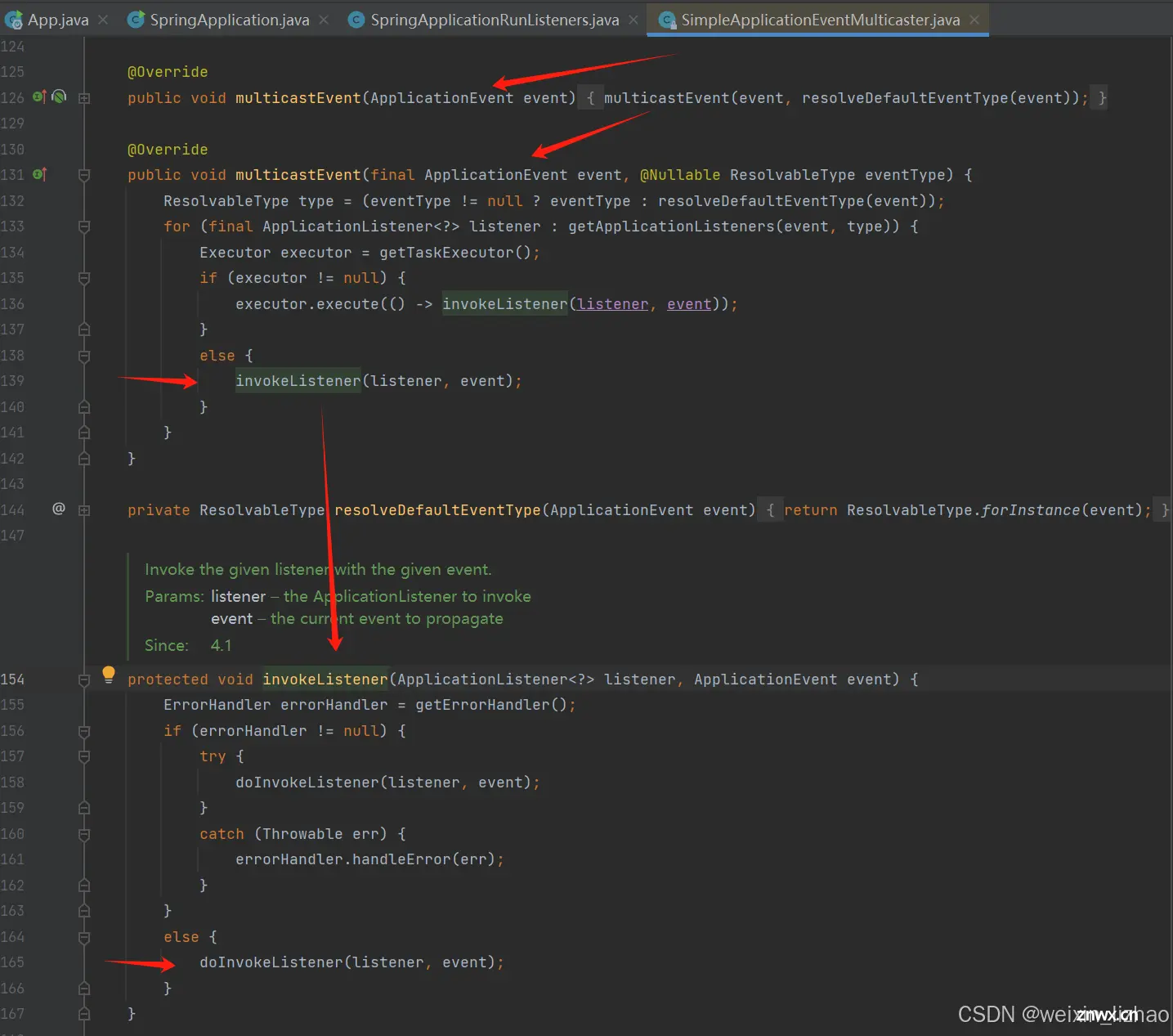Select the SimpleApplicationEventMulticaster.java tab
1173x1036 pixels.
[x=819, y=20]
